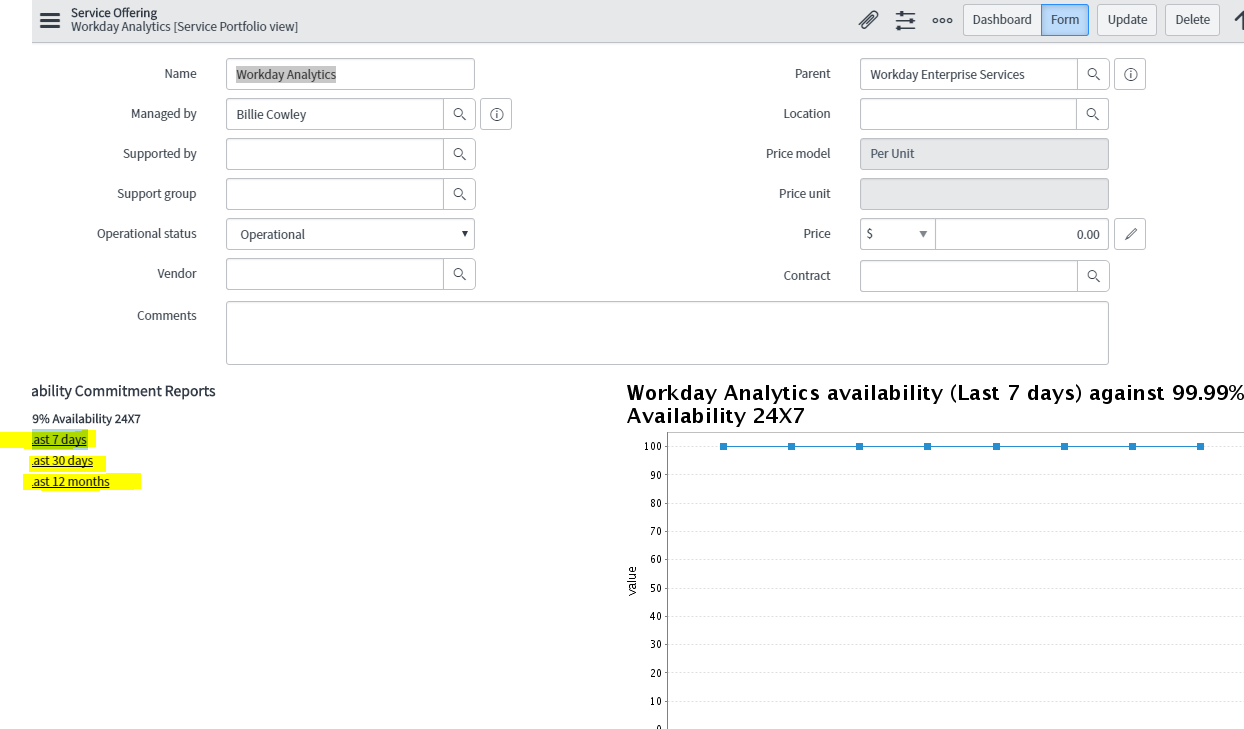Open Last 7 days availability report

click(x=59, y=440)
